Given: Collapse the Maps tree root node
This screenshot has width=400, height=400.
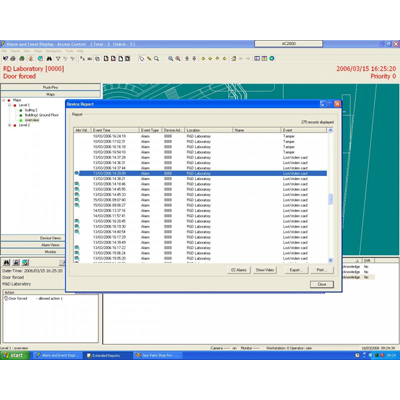Looking at the screenshot, I should tap(4, 100).
